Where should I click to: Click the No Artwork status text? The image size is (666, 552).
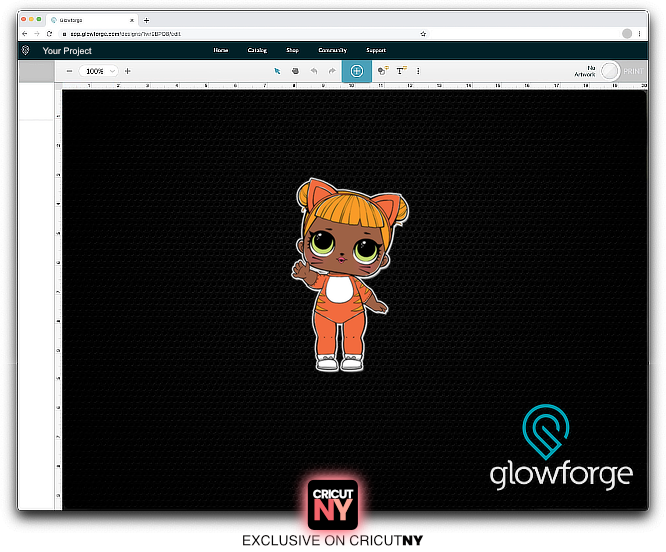pyautogui.click(x=585, y=71)
